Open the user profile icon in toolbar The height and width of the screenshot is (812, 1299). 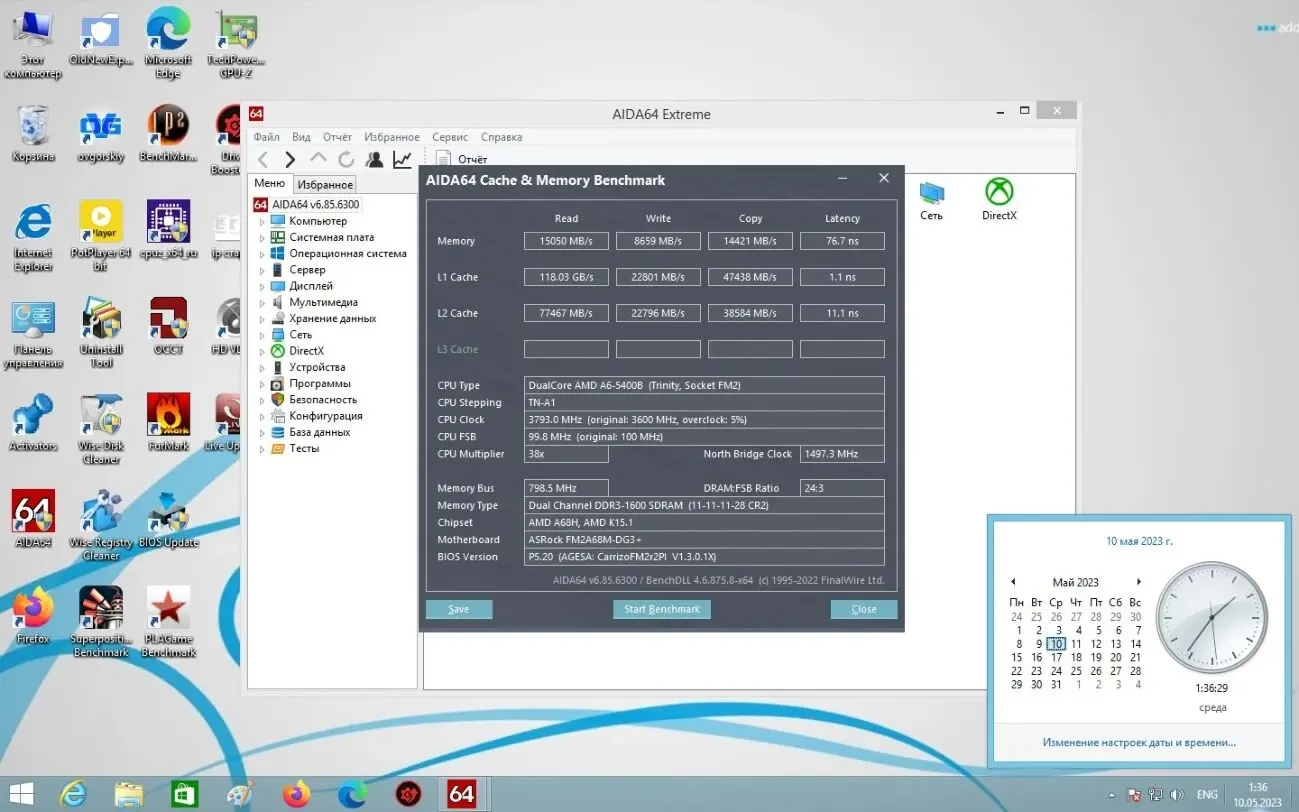[374, 160]
